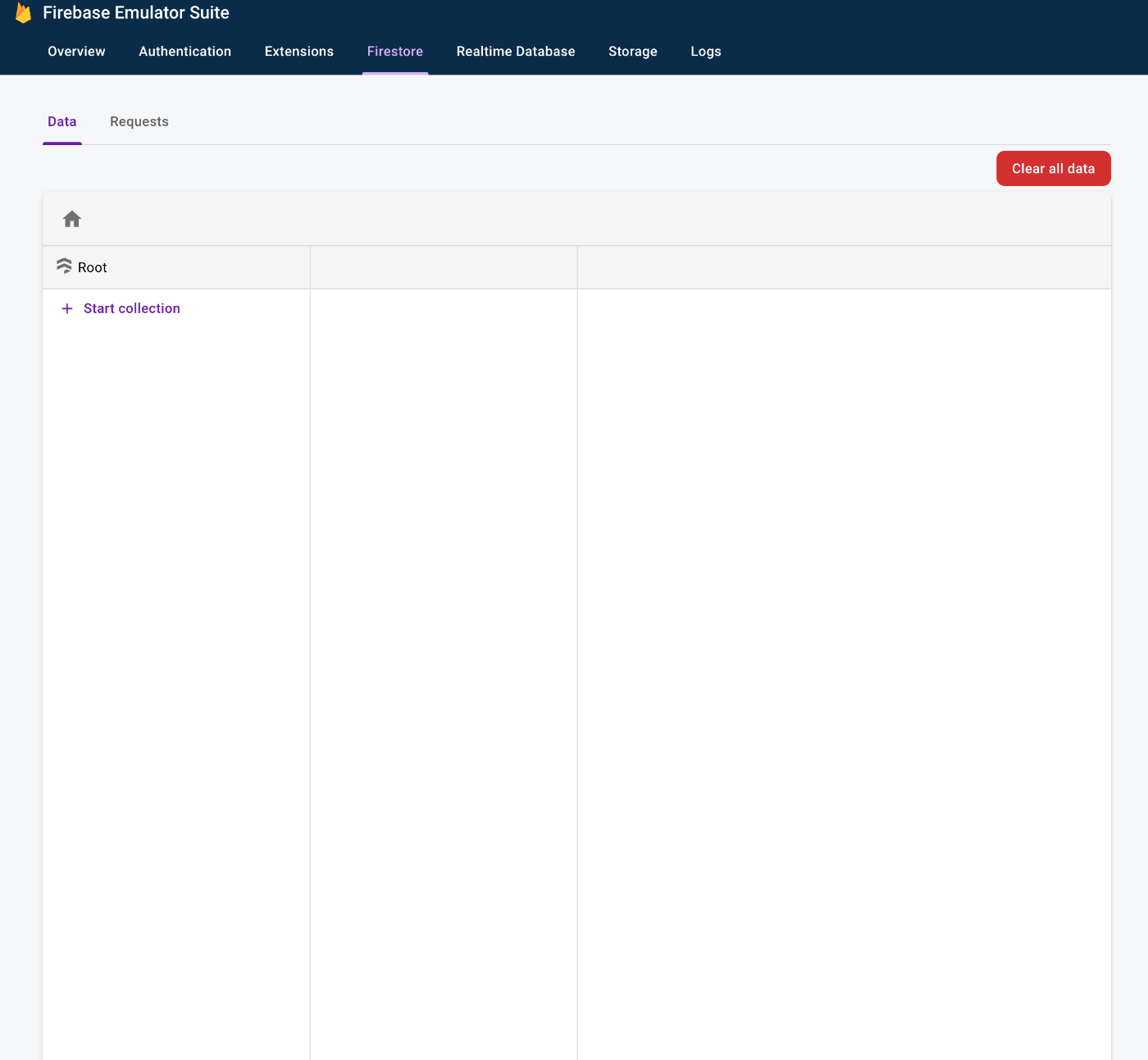The width and height of the screenshot is (1148, 1060).
Task: View the Logs tab
Action: coord(706,52)
